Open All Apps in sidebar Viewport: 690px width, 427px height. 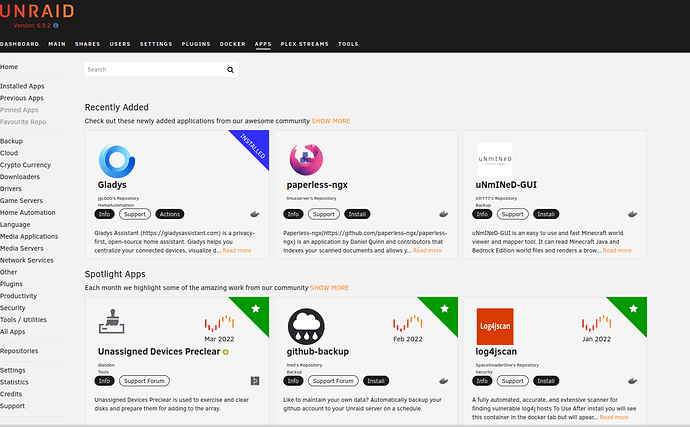[13, 332]
